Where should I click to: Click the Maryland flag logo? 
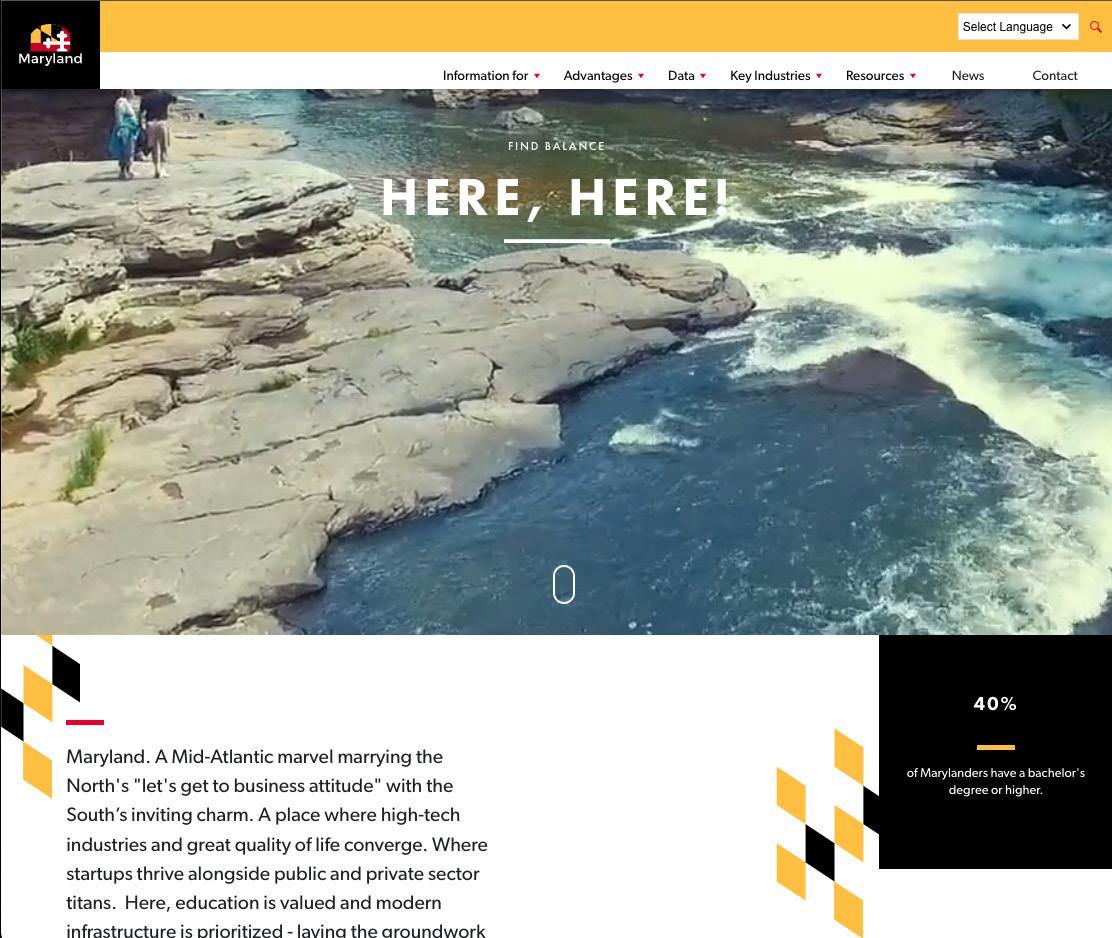(50, 45)
